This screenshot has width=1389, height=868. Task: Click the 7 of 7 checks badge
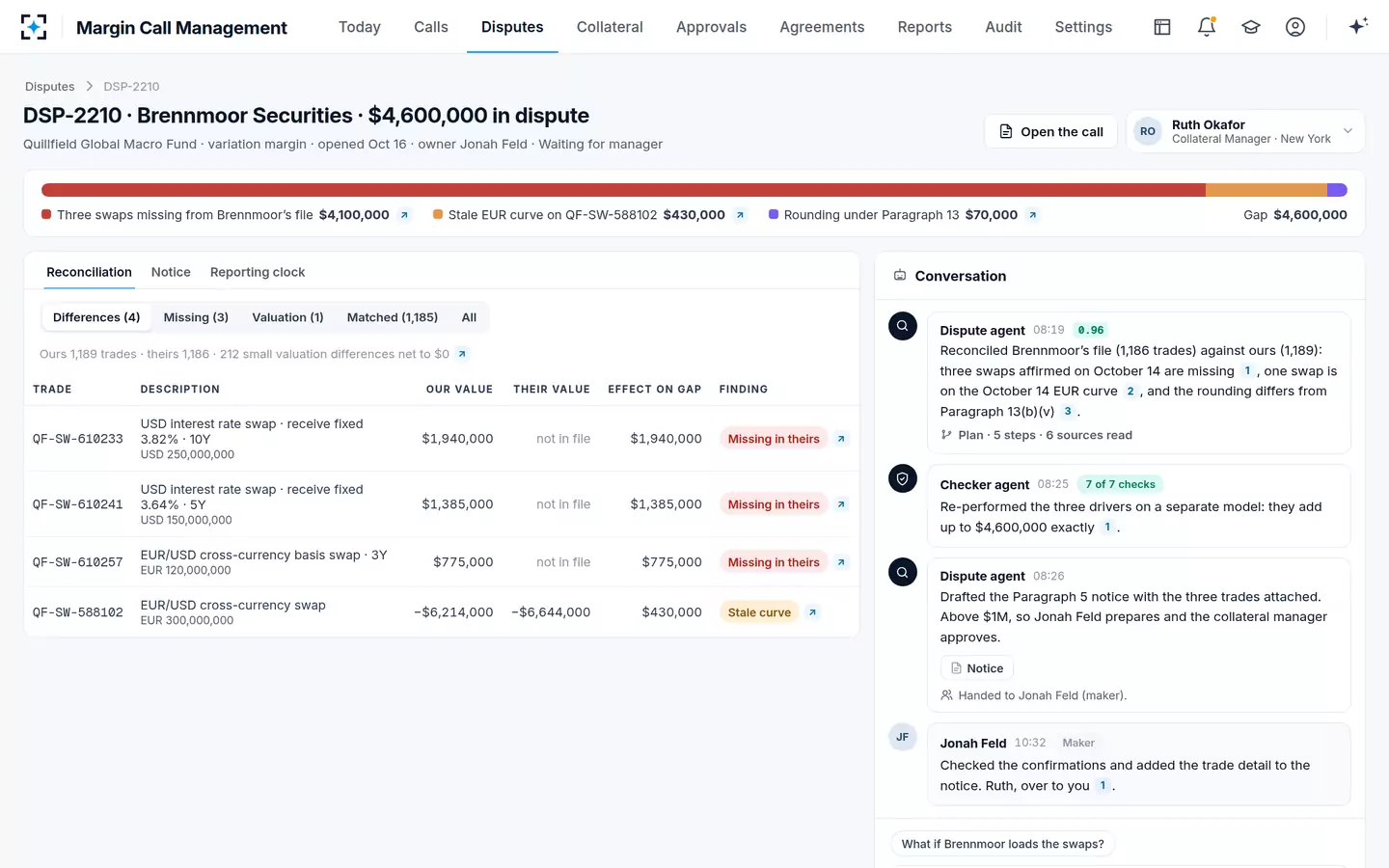1120,484
